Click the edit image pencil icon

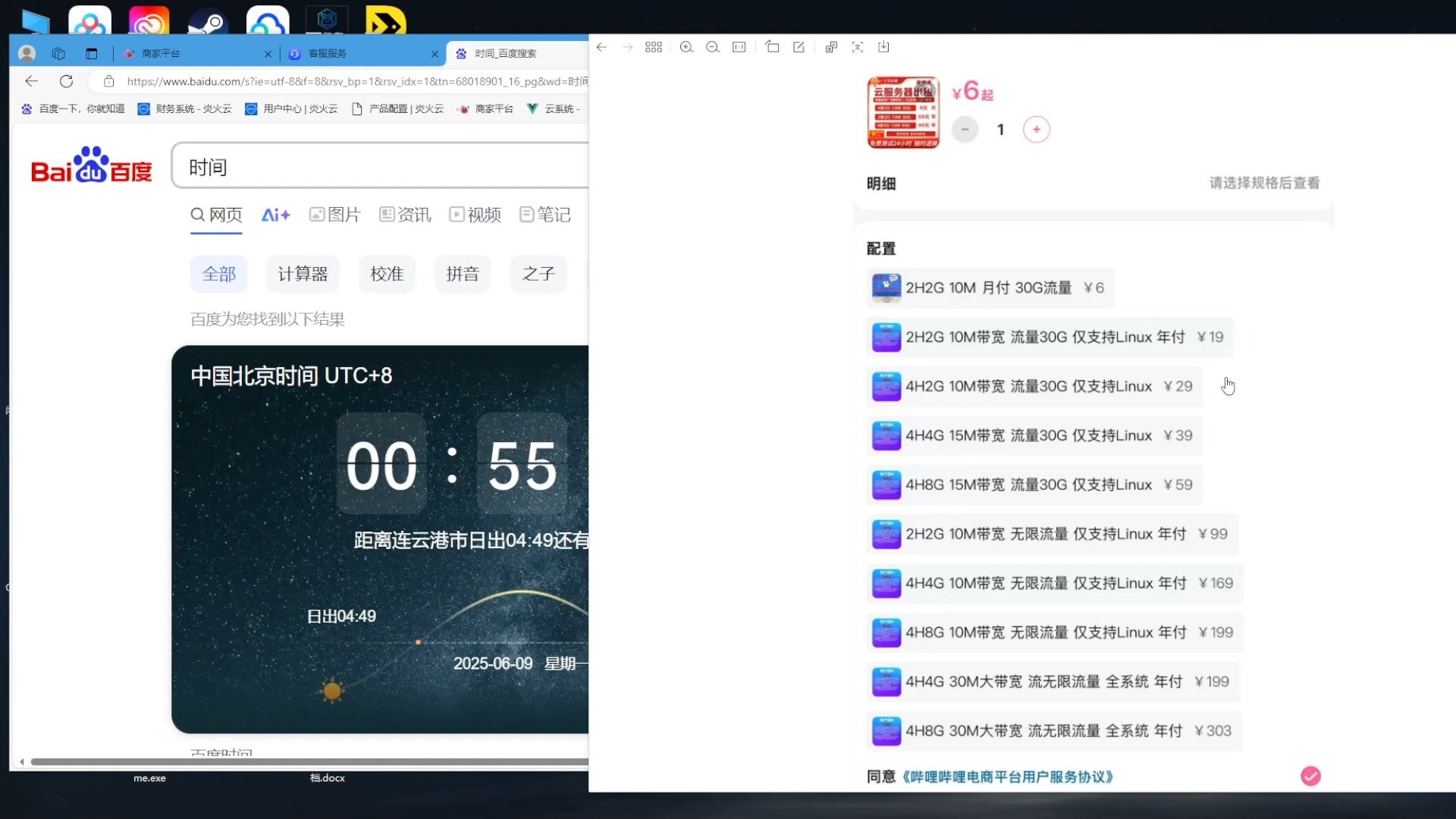[x=799, y=47]
